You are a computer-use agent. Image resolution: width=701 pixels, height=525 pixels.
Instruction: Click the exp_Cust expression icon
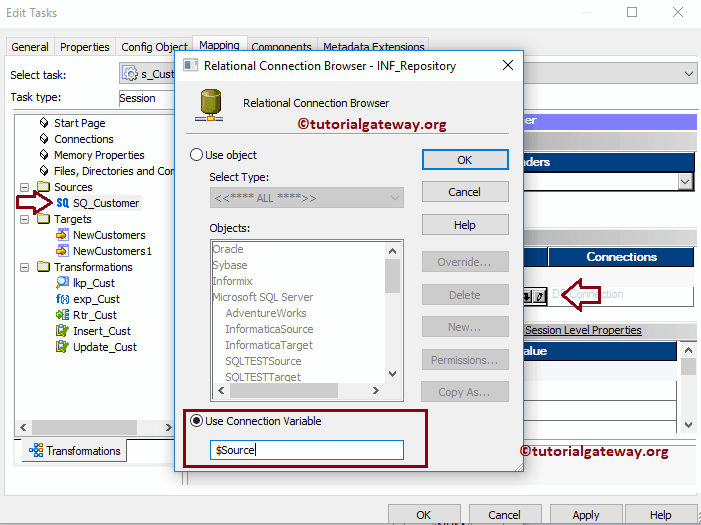[x=62, y=299]
